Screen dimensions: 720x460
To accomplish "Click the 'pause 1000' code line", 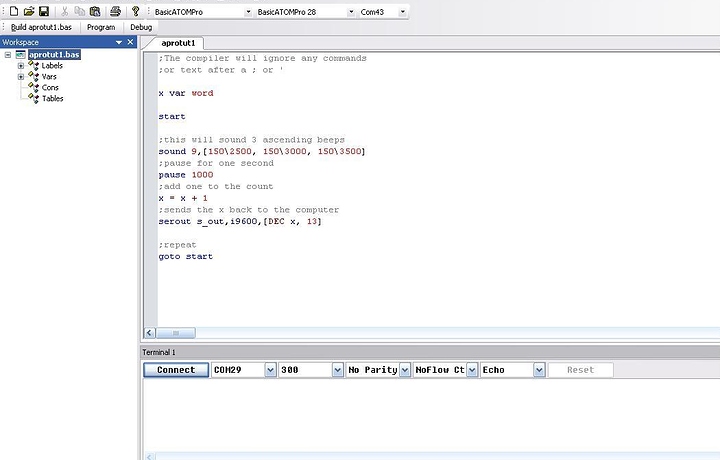I will 186,175.
